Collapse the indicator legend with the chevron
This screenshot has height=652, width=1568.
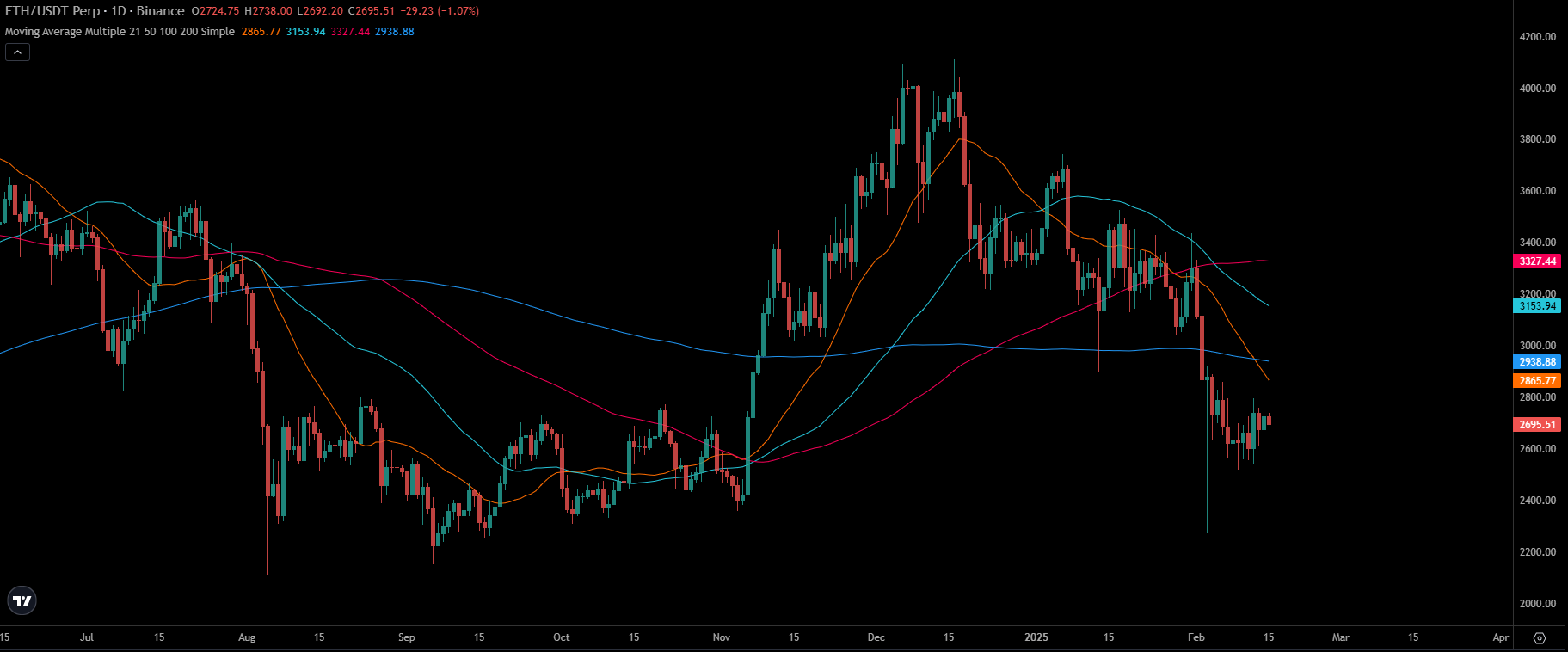pos(17,52)
